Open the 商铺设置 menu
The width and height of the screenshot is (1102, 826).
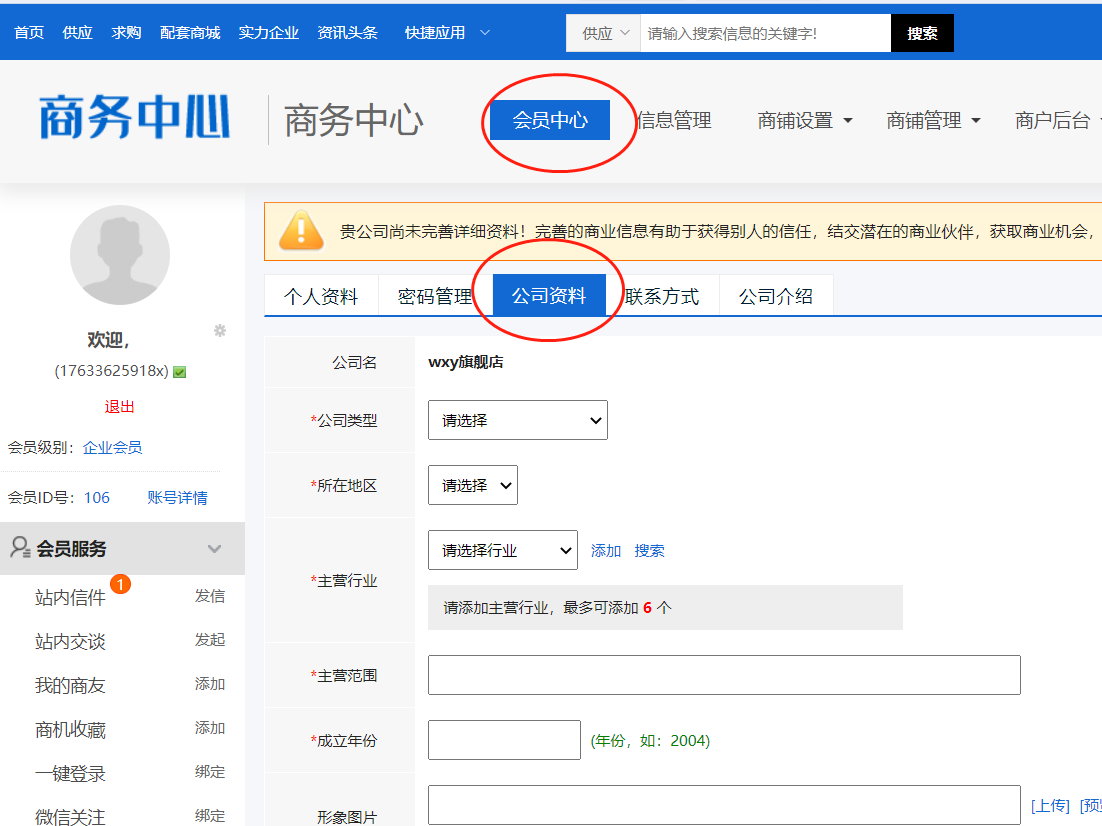pos(805,121)
